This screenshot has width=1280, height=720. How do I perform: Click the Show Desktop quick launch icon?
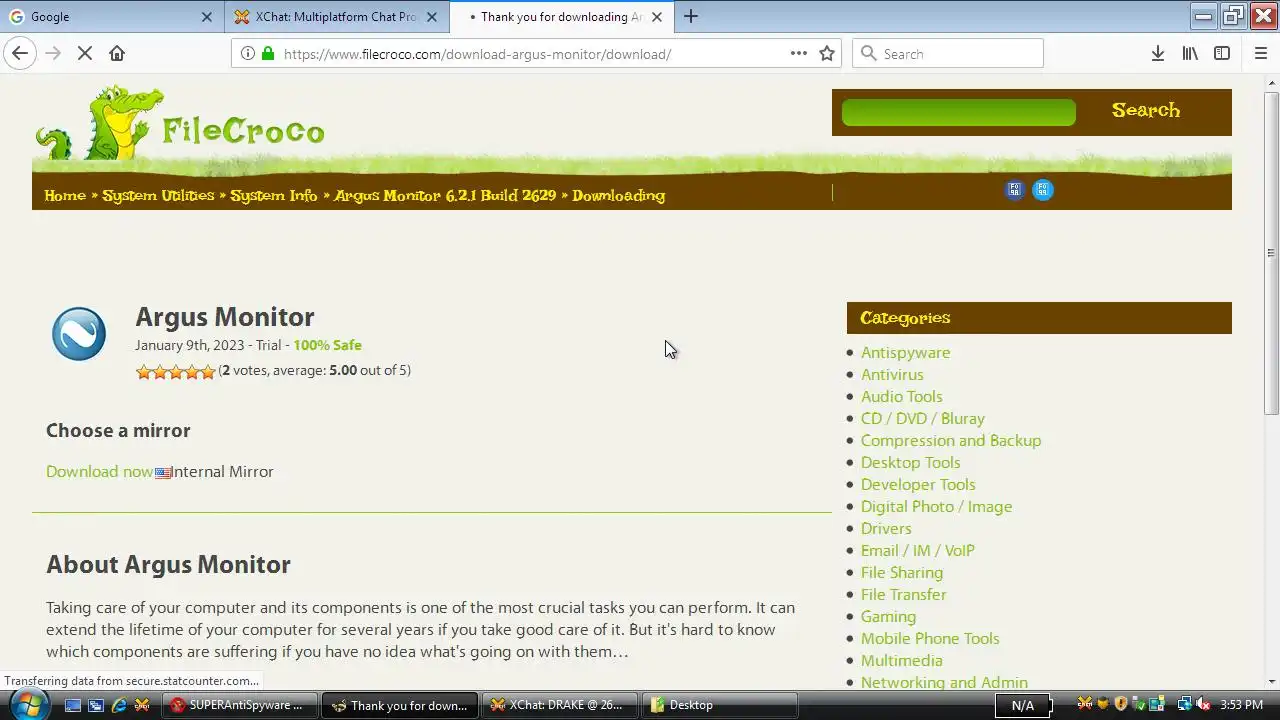click(72, 705)
